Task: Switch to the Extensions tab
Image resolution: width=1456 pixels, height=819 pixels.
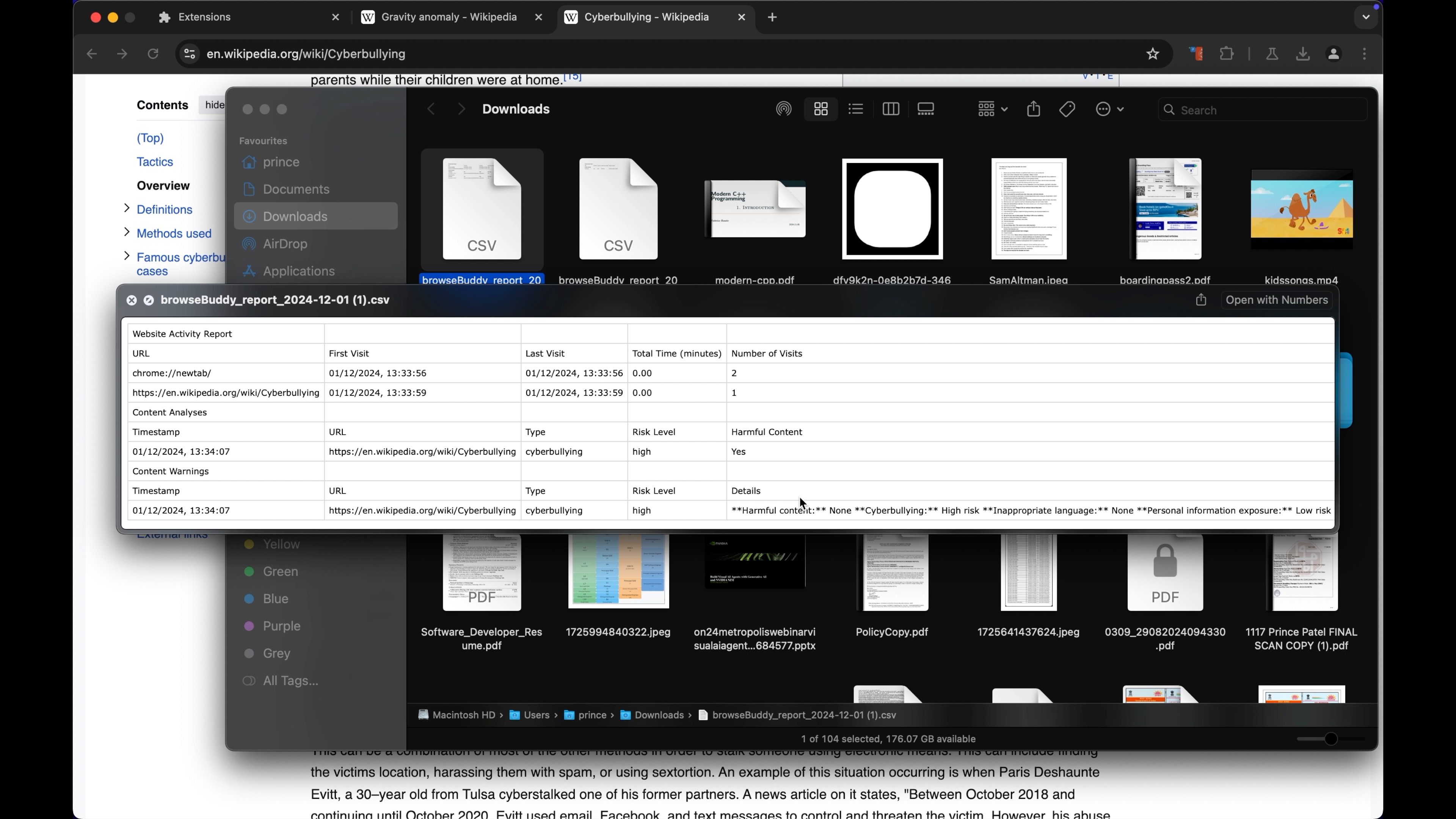Action: [205, 17]
